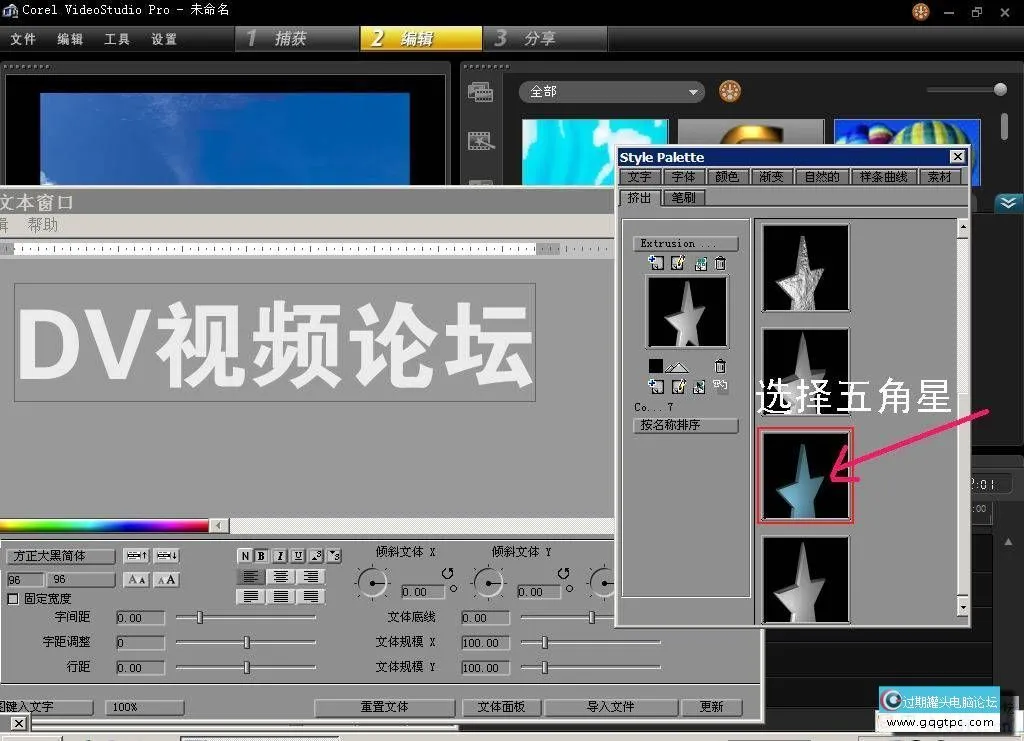This screenshot has width=1024, height=741.
Task: Click the 字间距 slider handle
Action: click(x=200, y=618)
